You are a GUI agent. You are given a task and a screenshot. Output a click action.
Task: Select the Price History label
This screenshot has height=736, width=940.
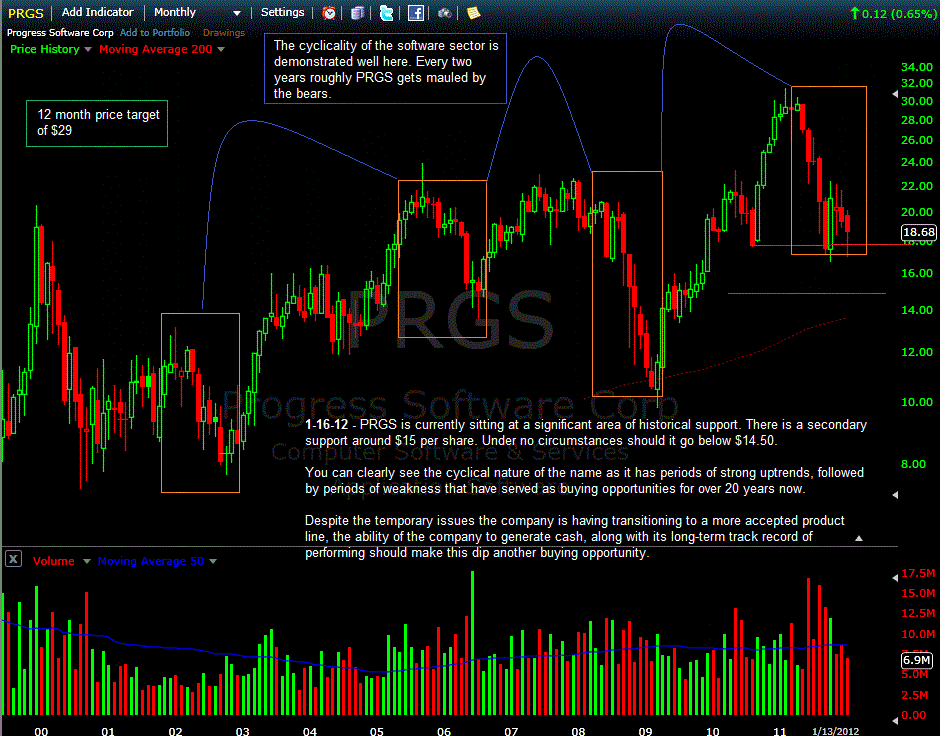pyautogui.click(x=44, y=49)
